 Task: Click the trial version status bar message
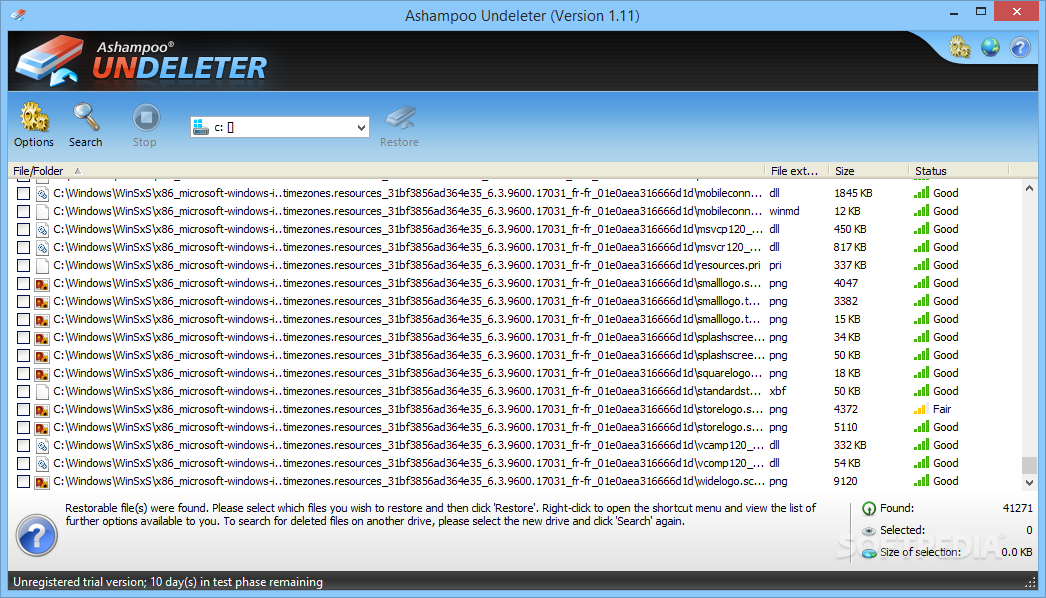tap(167, 582)
